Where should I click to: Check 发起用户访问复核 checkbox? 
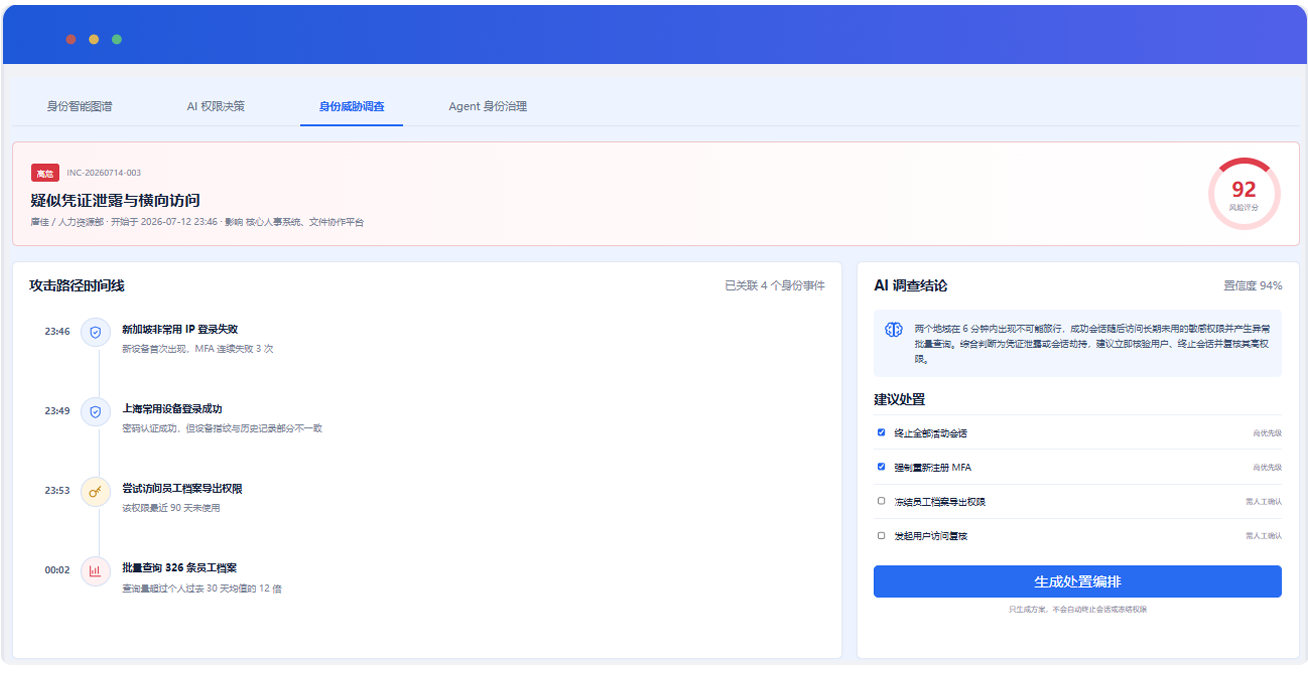click(x=881, y=535)
